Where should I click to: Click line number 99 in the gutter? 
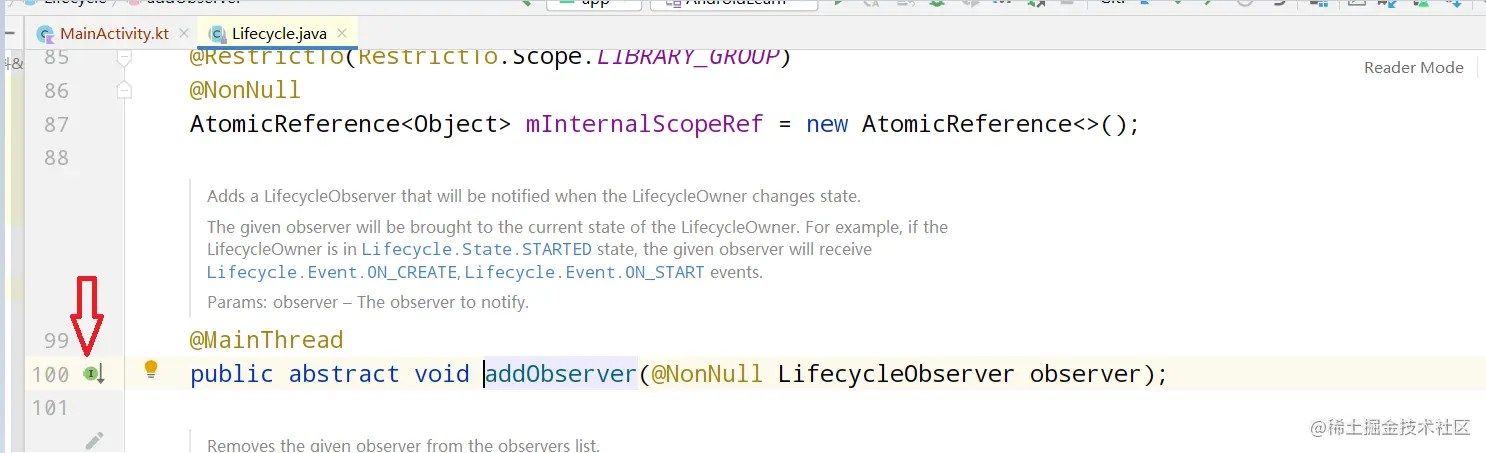tap(56, 341)
